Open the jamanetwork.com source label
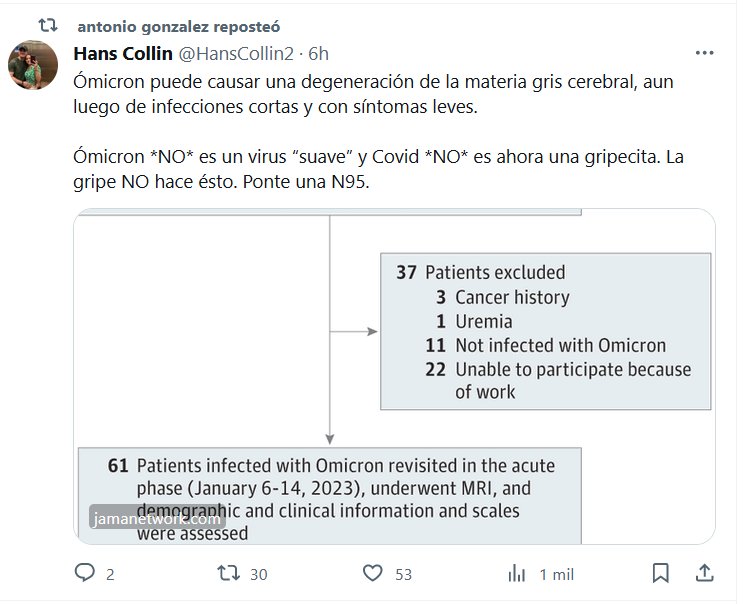 point(156,519)
